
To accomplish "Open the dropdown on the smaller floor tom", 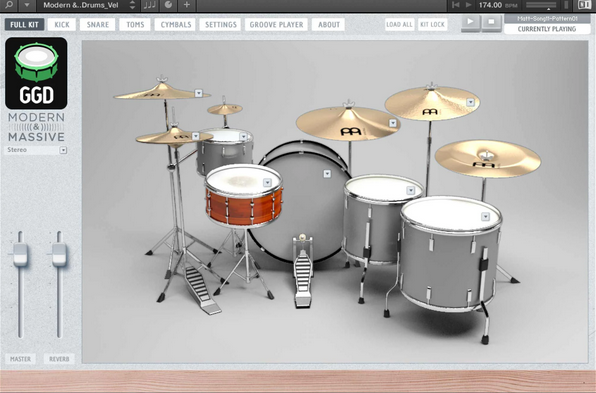I will click(411, 190).
